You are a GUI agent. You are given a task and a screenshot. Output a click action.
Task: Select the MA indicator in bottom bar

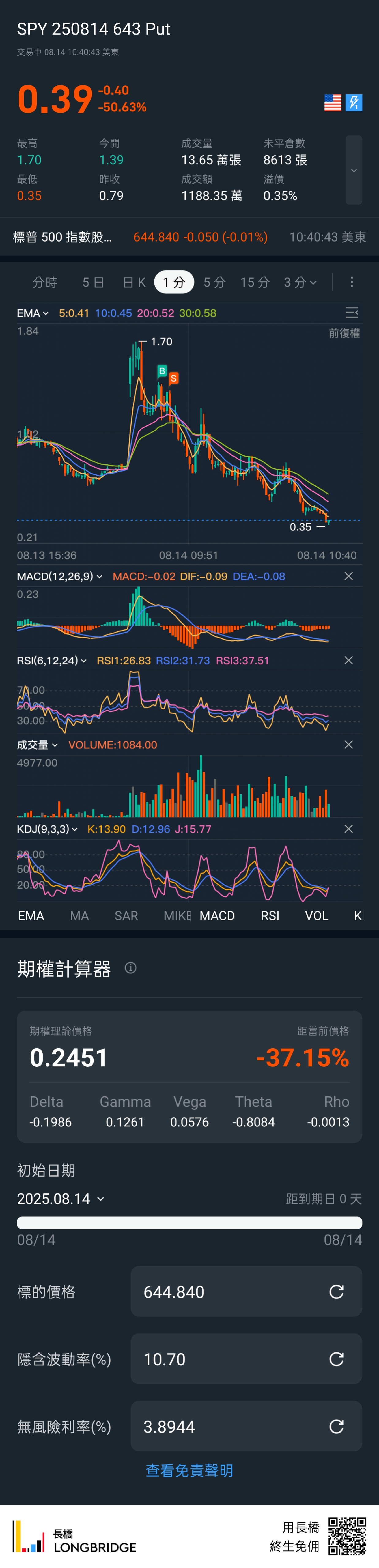tap(79, 915)
